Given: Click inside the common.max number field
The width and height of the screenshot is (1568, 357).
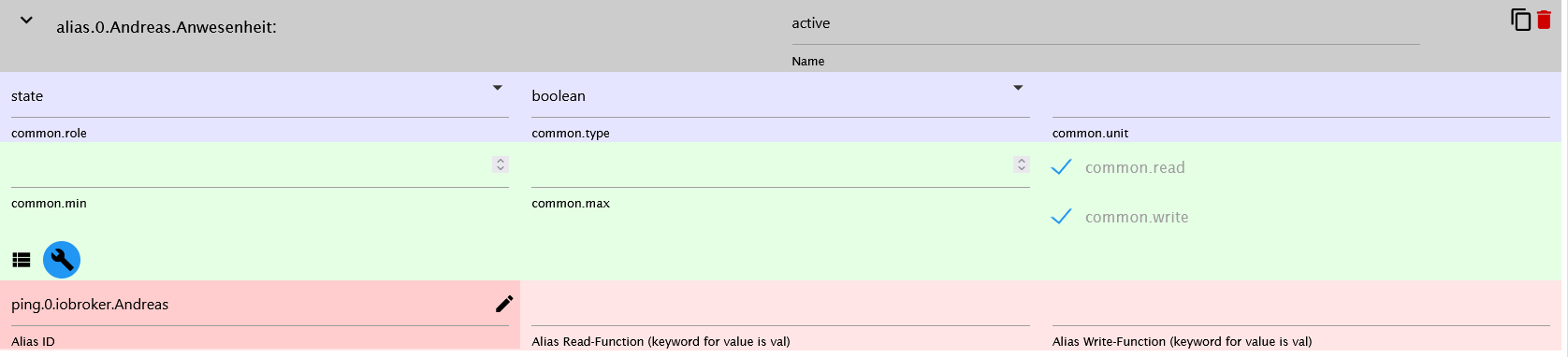Looking at the screenshot, I should (x=772, y=166).
